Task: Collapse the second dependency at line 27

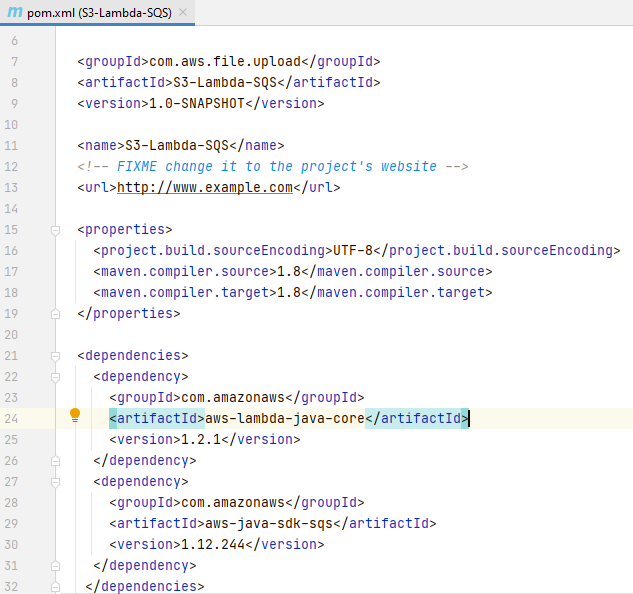Action: 56,482
